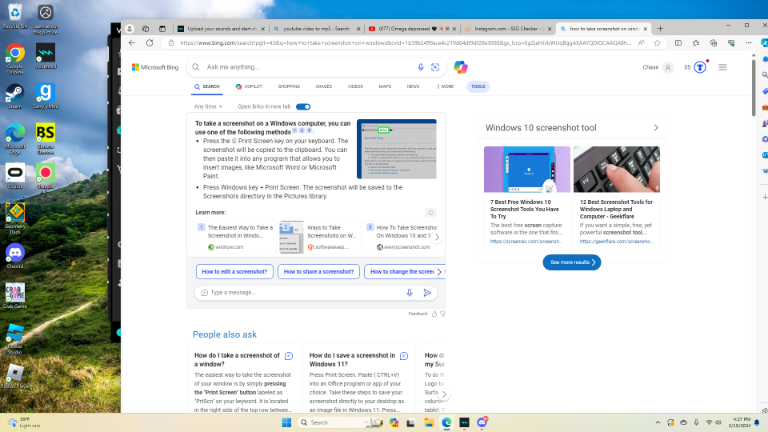This screenshot has width=768, height=432.
Task: Show more suggested question chips arrow
Action: pos(439,272)
